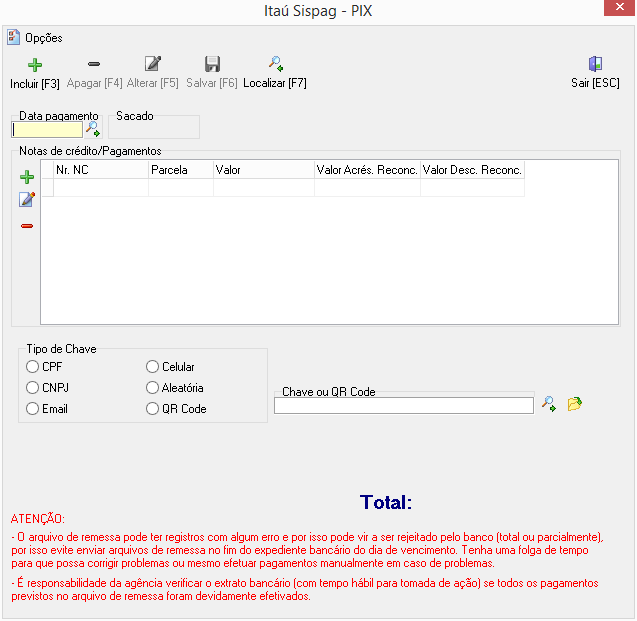Click the Sacado field box
The height and width of the screenshot is (621, 637).
tap(154, 129)
